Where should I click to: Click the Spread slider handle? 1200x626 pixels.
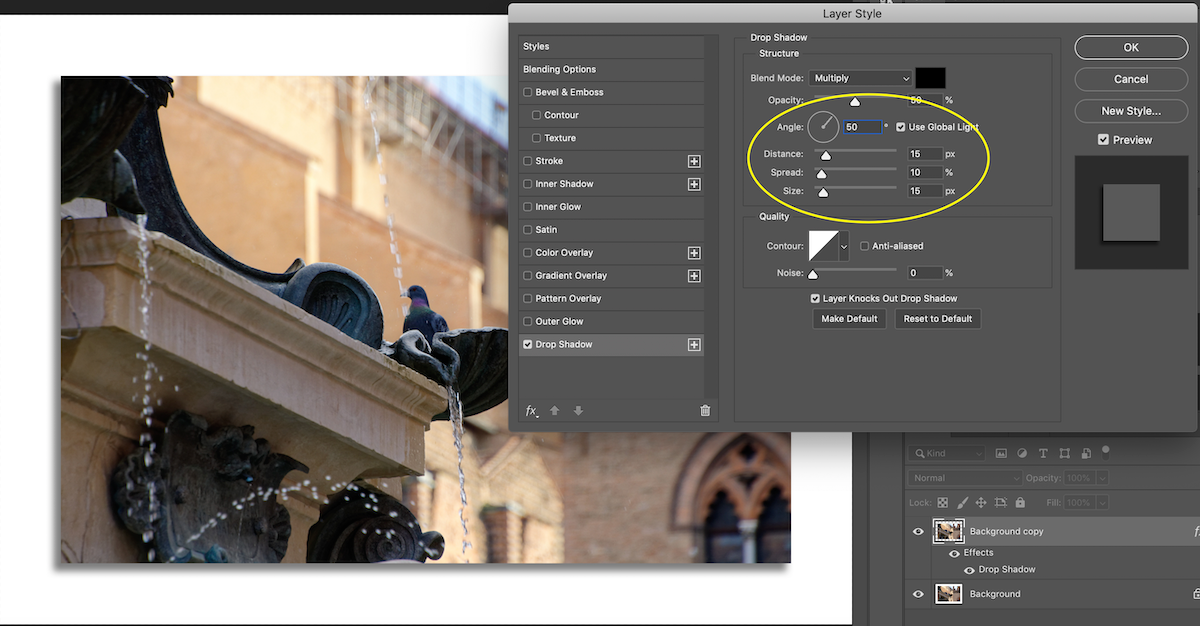[x=822, y=174]
